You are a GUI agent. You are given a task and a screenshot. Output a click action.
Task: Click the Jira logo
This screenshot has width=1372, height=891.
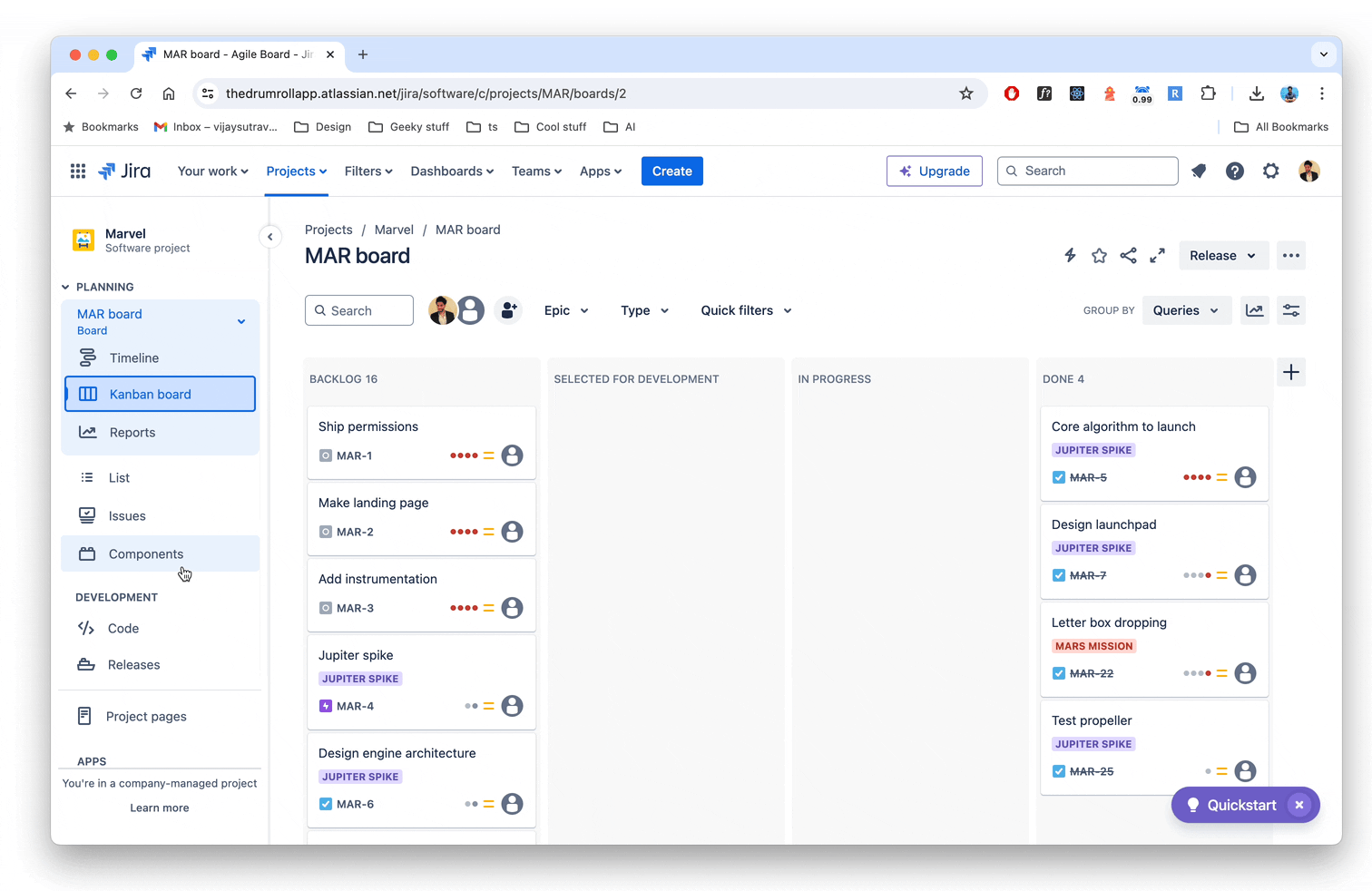[x=124, y=171]
